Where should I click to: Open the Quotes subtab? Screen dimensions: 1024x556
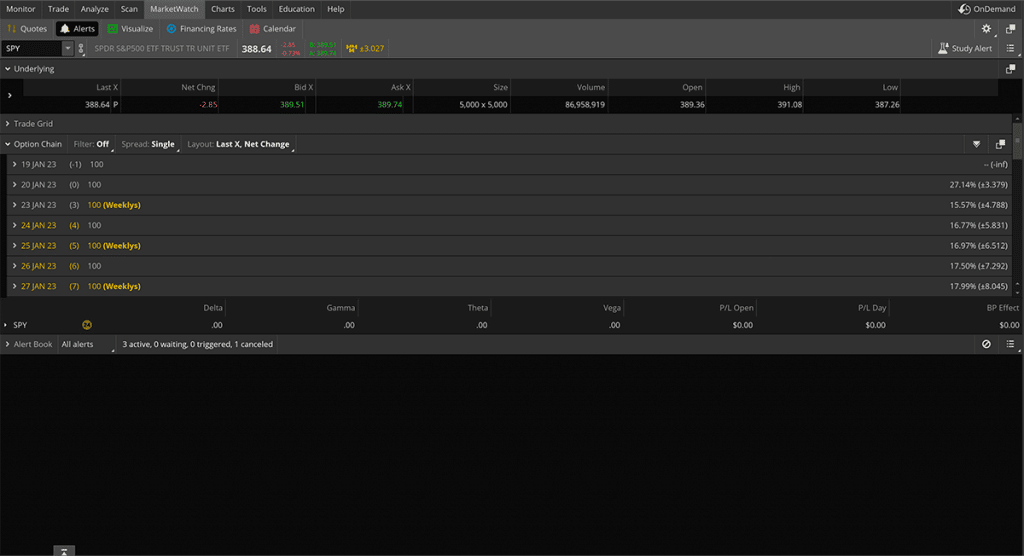pyautogui.click(x=27, y=29)
